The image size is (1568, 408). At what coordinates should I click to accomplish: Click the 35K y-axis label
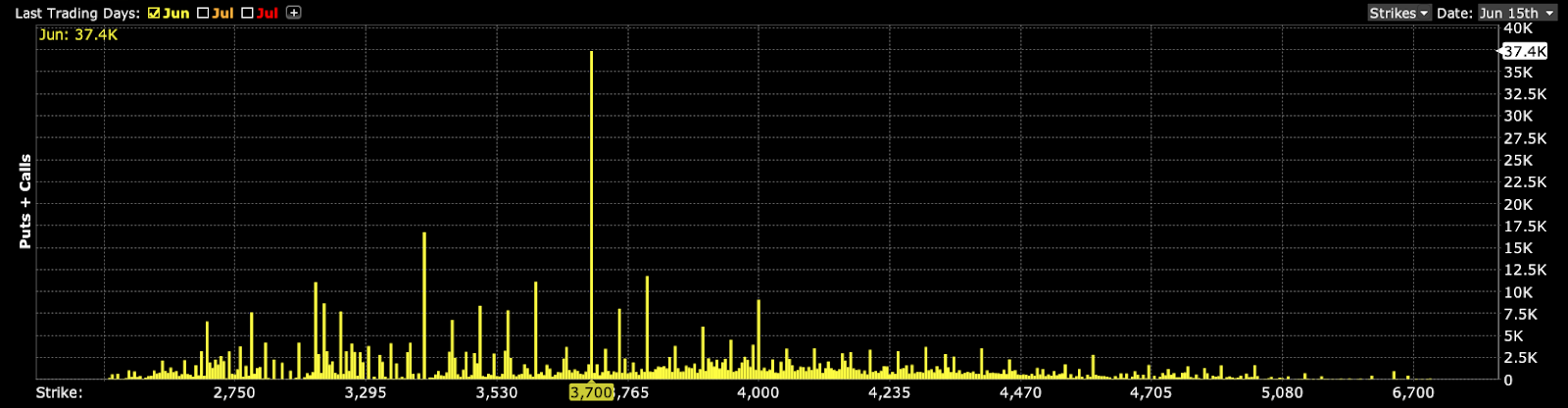tap(1518, 73)
